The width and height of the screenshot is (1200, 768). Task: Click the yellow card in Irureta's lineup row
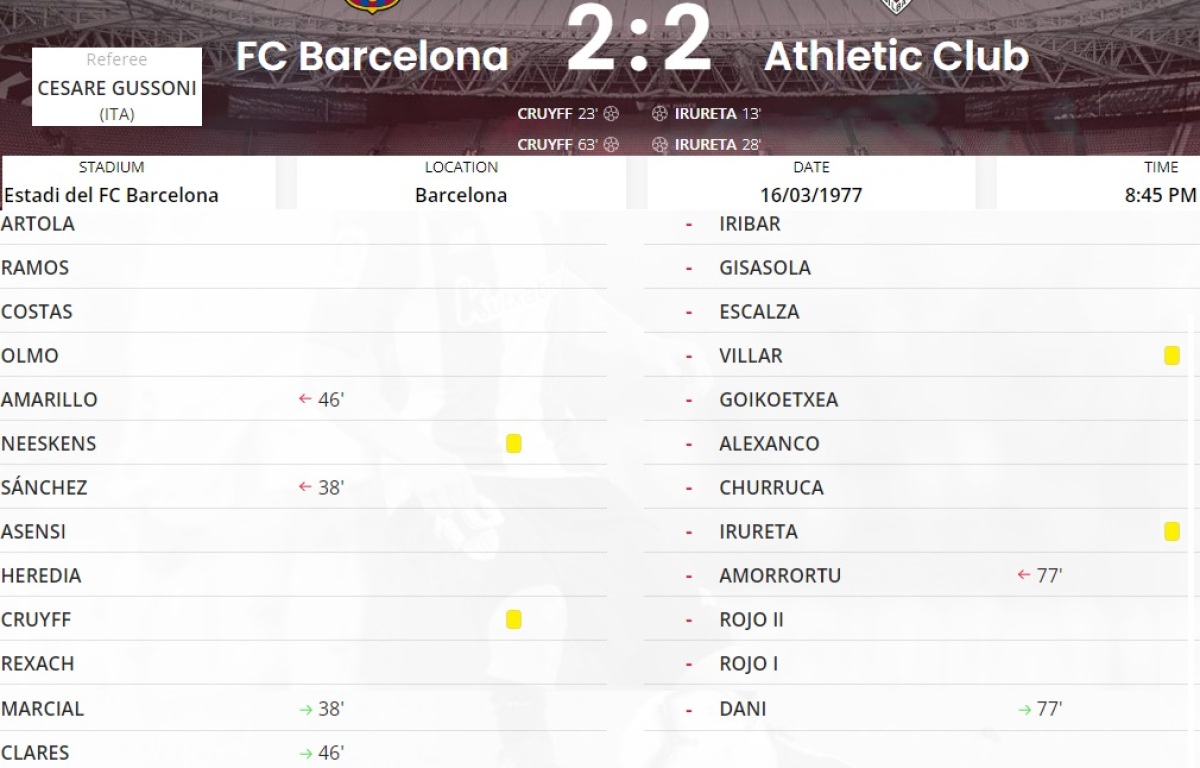tap(1172, 531)
